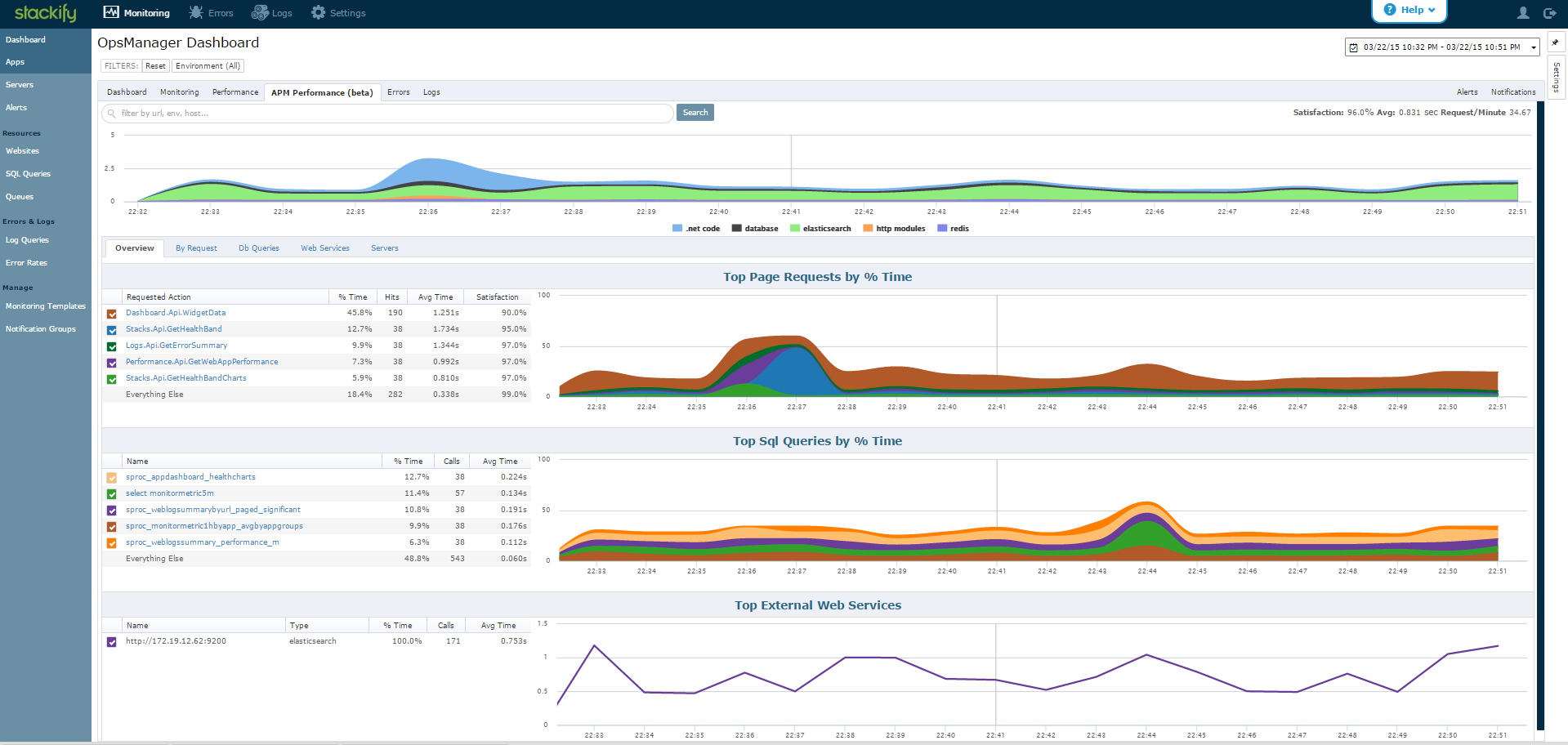The width and height of the screenshot is (1568, 745).
Task: Click the pin icon at top right
Action: (1555, 42)
